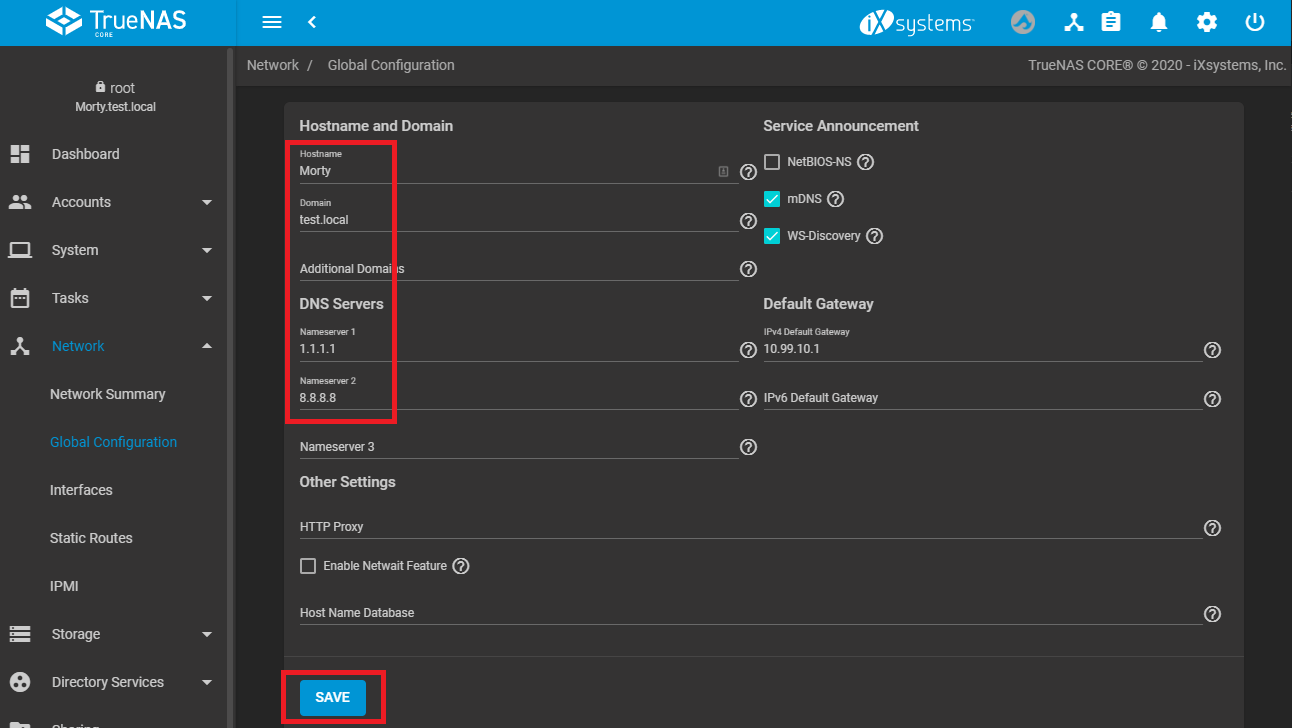Click the hamburger menu icon in top bar
Image resolution: width=1292 pixels, height=728 pixels.
coord(271,22)
